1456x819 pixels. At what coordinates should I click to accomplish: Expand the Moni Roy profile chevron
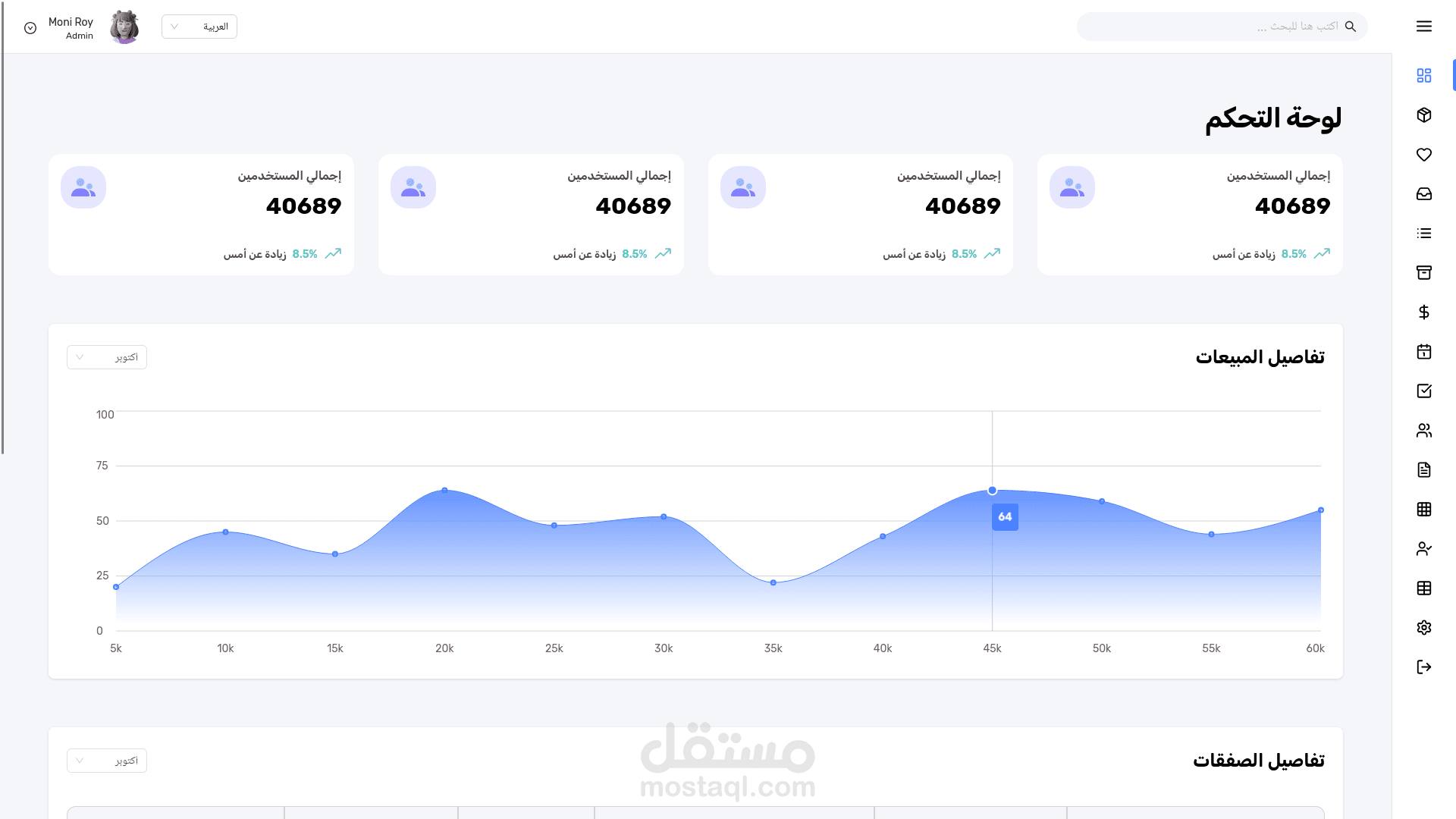[x=30, y=28]
